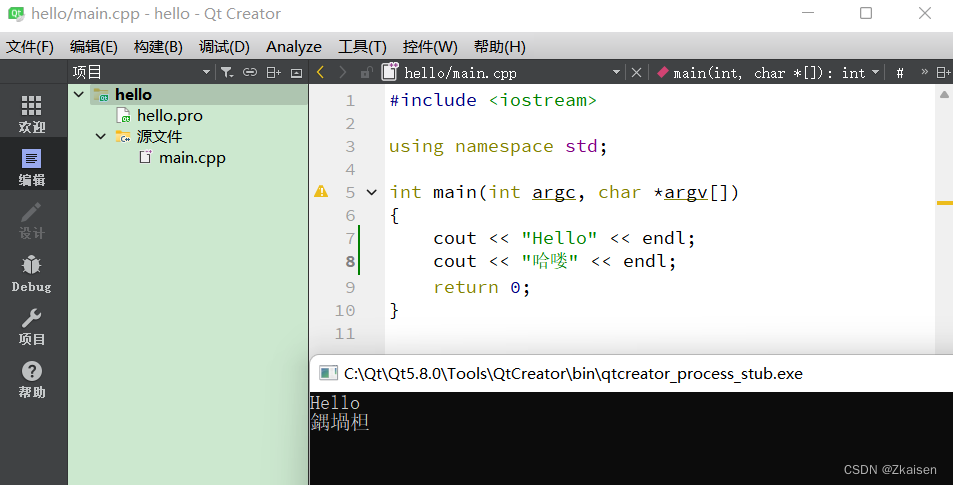
Task: Open the 帮助(H) menu
Action: pyautogui.click(x=500, y=47)
